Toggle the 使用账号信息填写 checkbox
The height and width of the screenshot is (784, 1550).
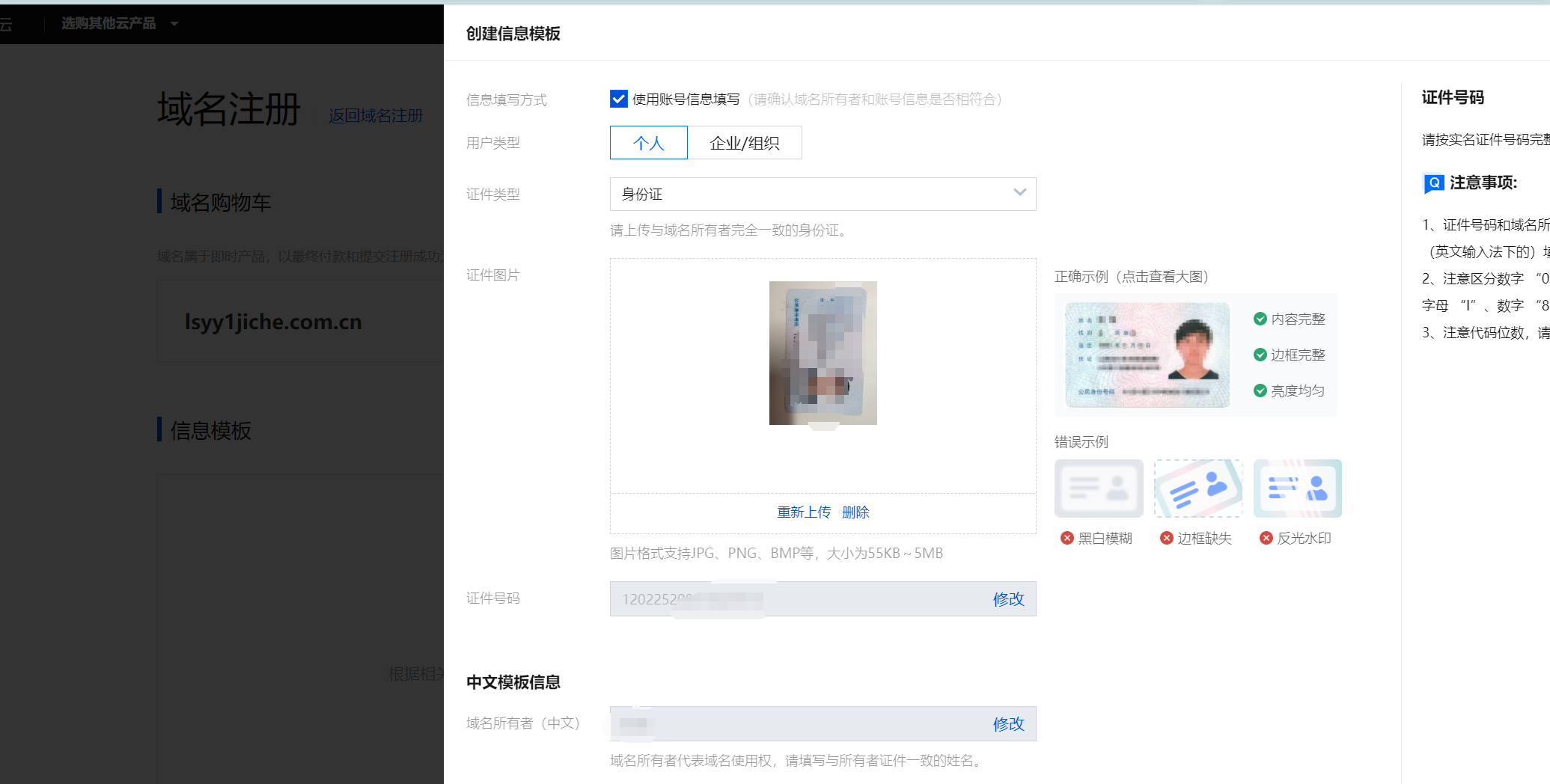coord(619,99)
